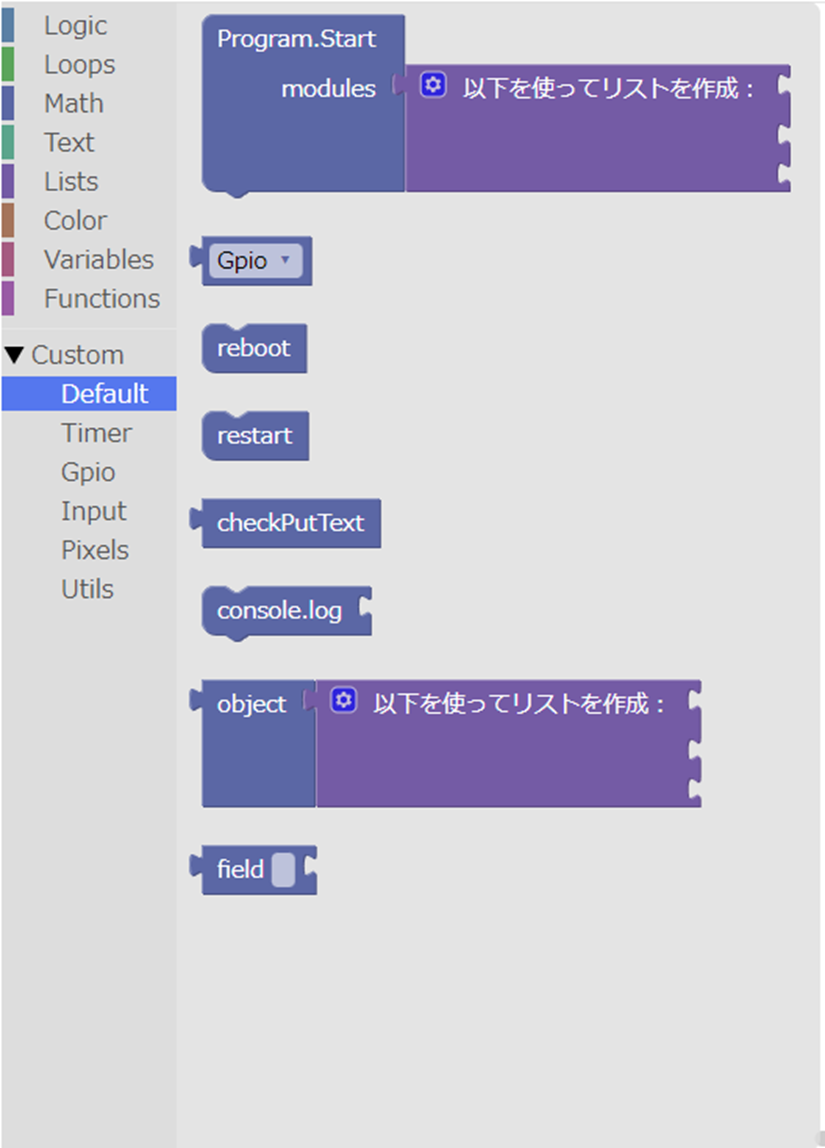Switch to the Timer category
This screenshot has height=1148, width=825.
click(96, 432)
